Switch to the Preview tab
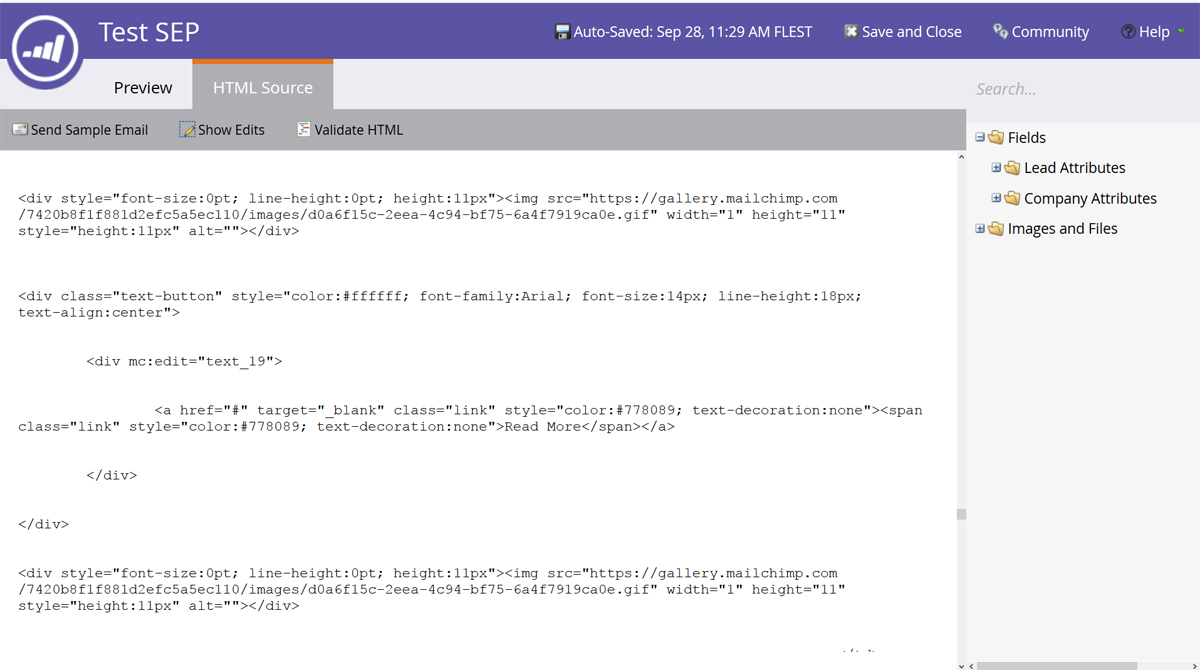 pos(143,88)
